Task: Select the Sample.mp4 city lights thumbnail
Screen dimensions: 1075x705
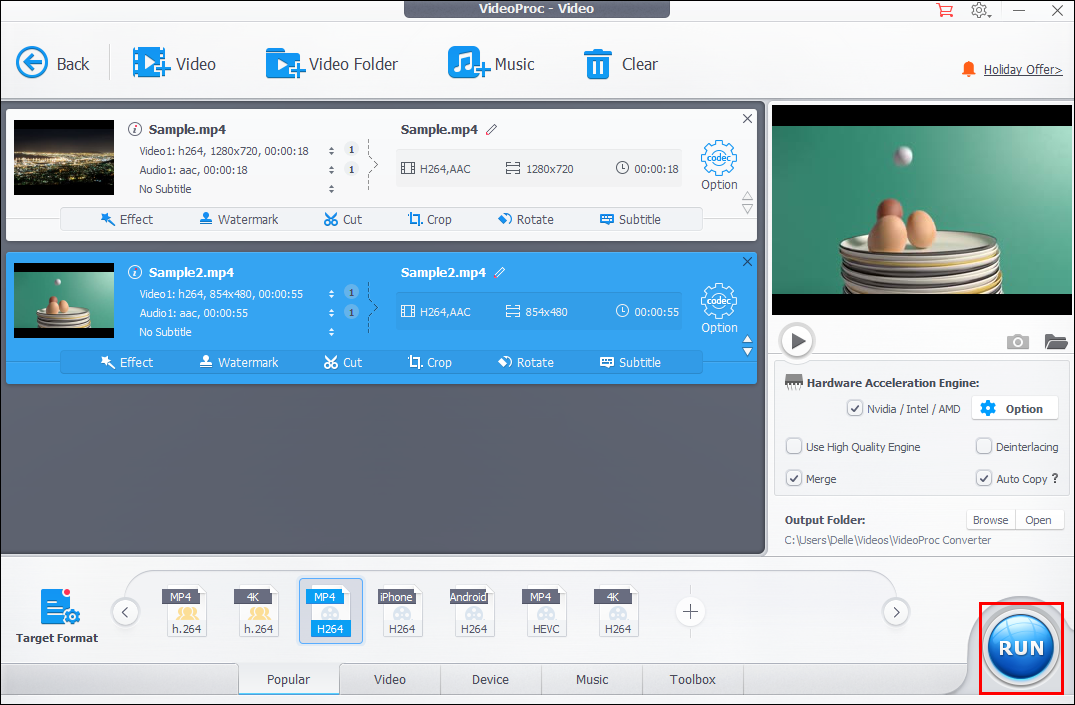Action: pos(64,157)
